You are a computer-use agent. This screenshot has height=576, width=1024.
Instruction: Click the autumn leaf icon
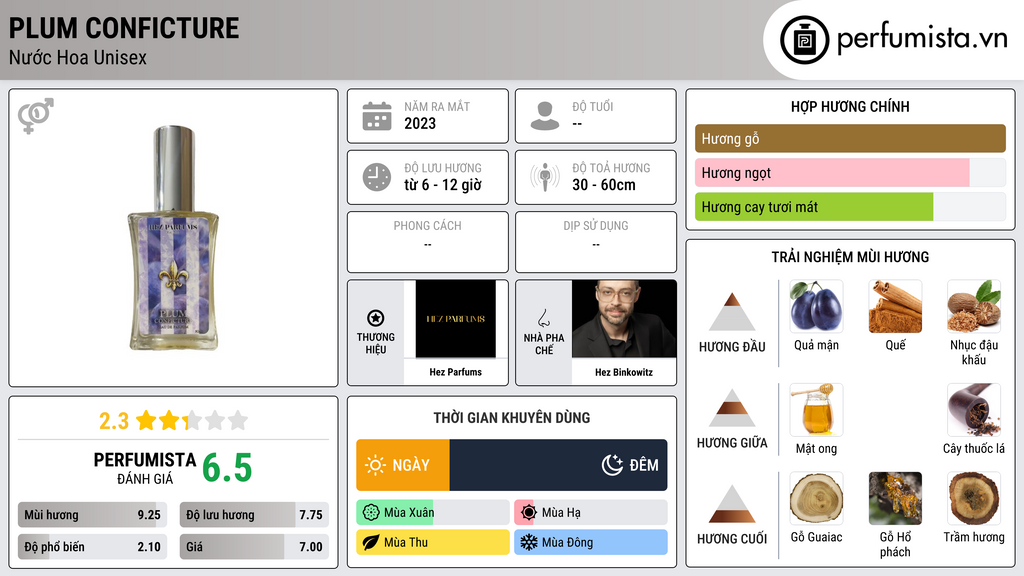tap(371, 542)
